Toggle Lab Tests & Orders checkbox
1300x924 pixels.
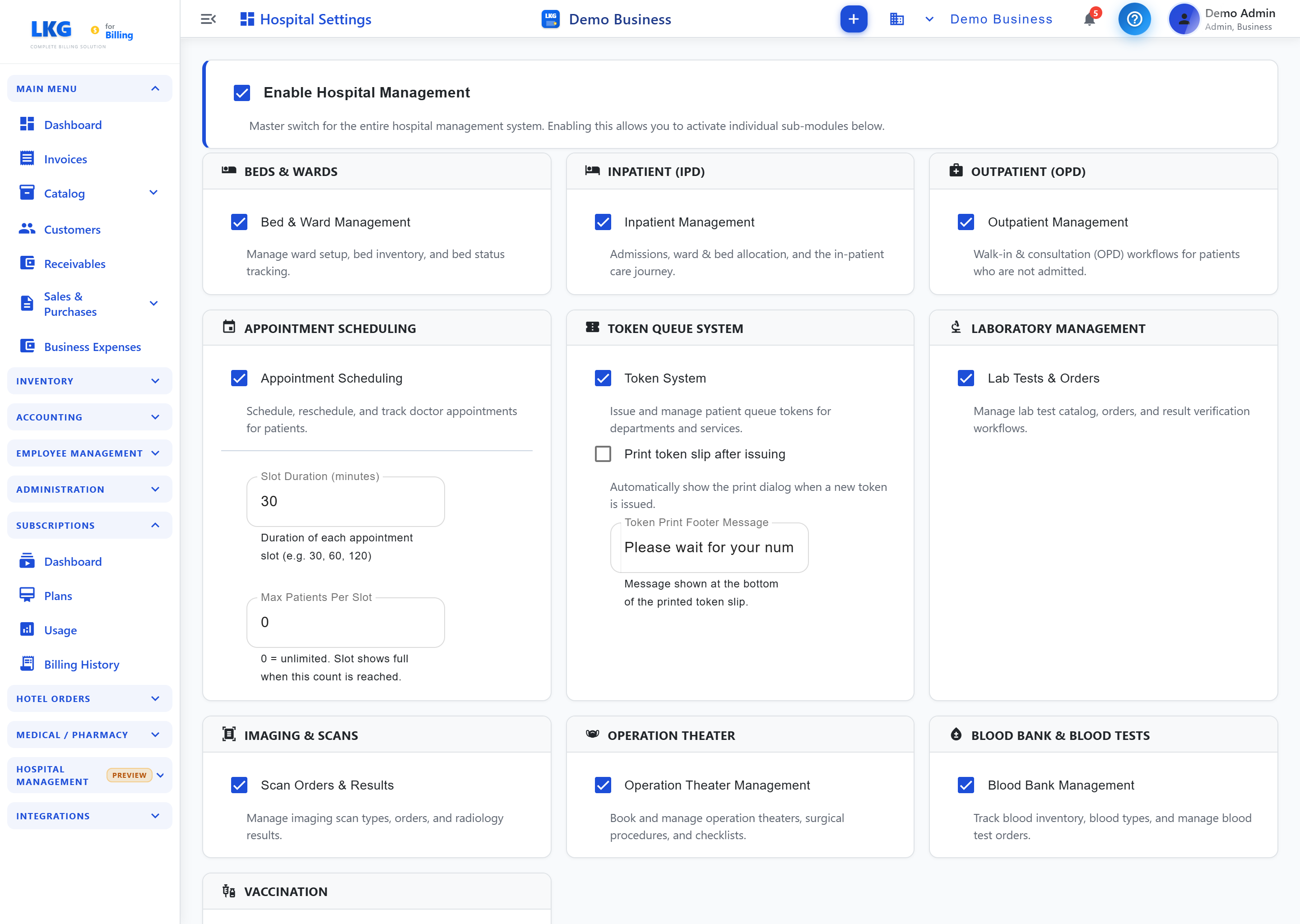[x=966, y=379]
